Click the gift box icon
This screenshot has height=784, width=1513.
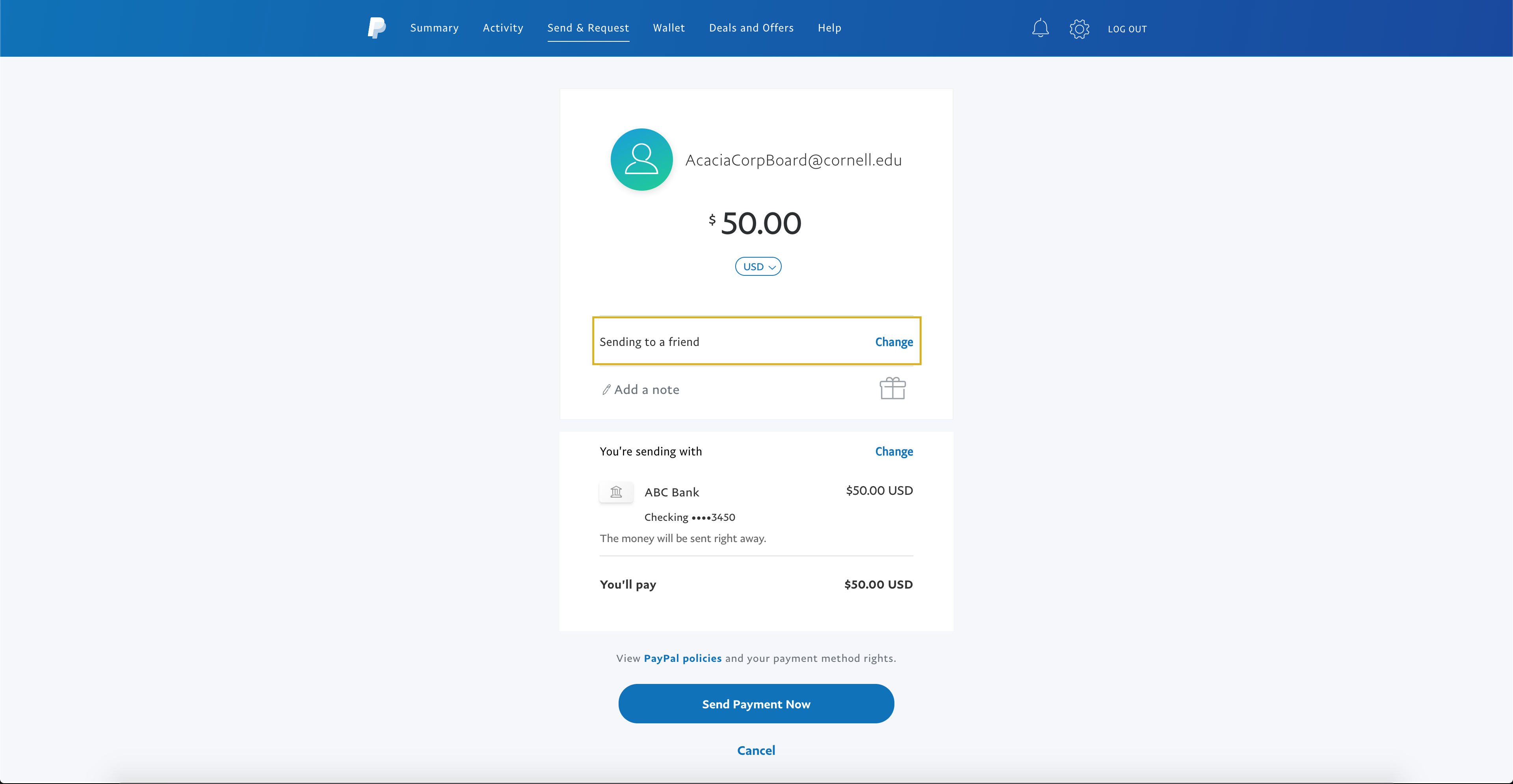(892, 388)
